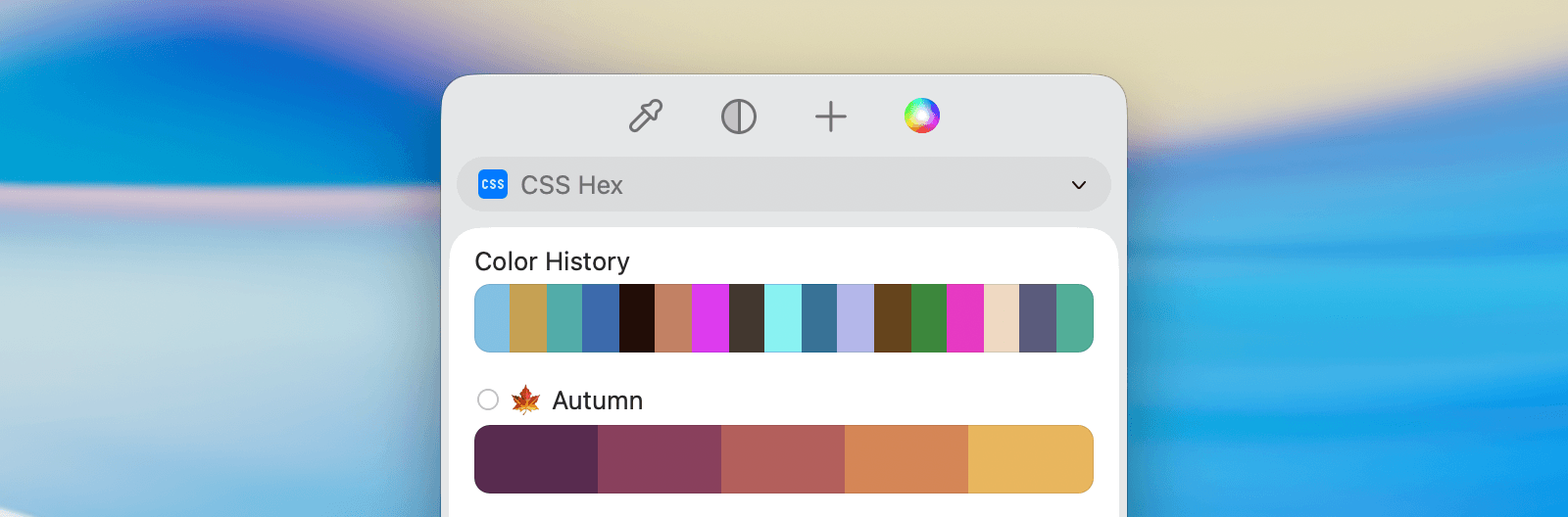Choose the hot pink history swatch after green

pos(965,318)
